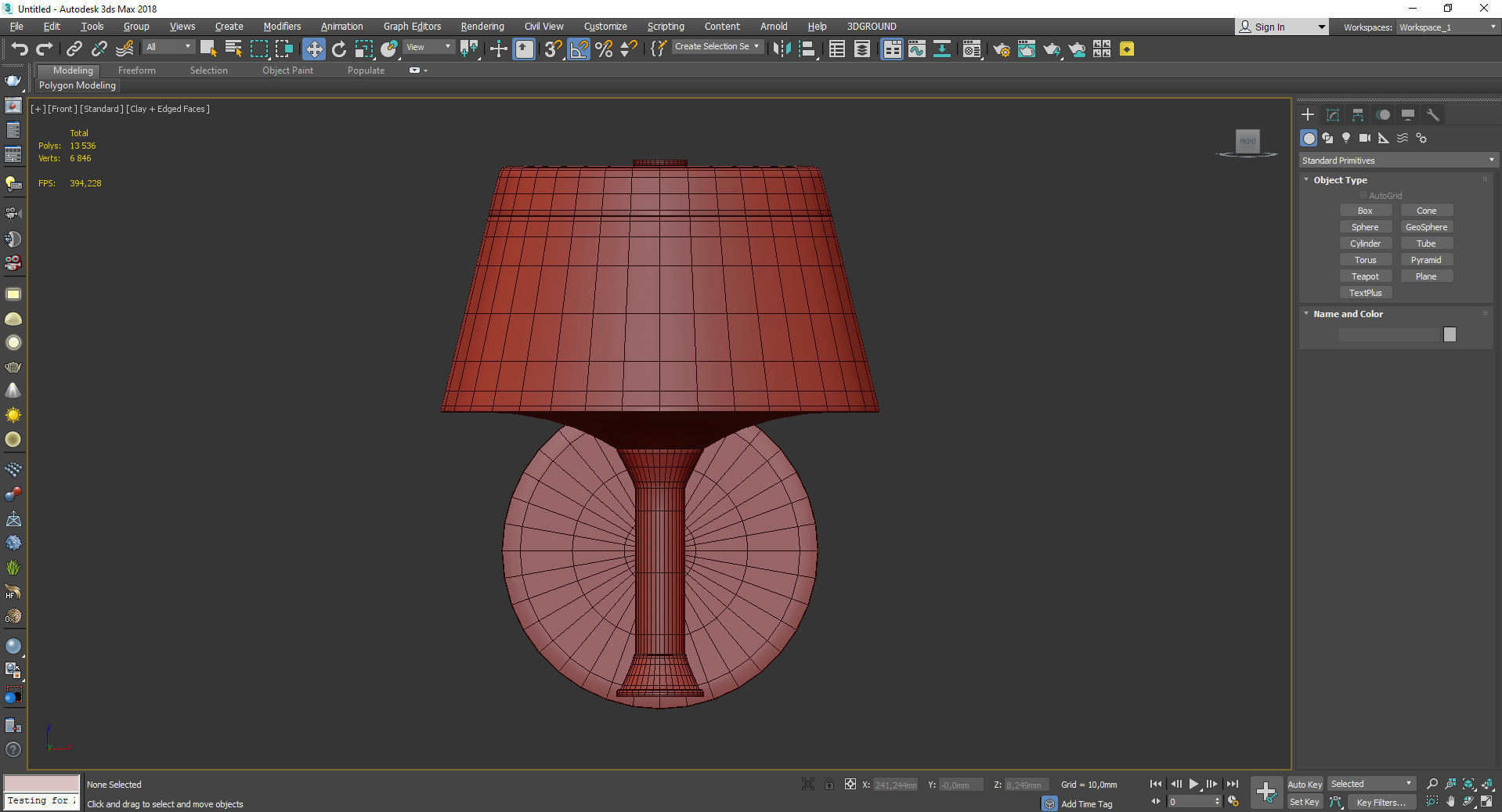
Task: Switch to the Modify command panel
Action: coord(1332,115)
